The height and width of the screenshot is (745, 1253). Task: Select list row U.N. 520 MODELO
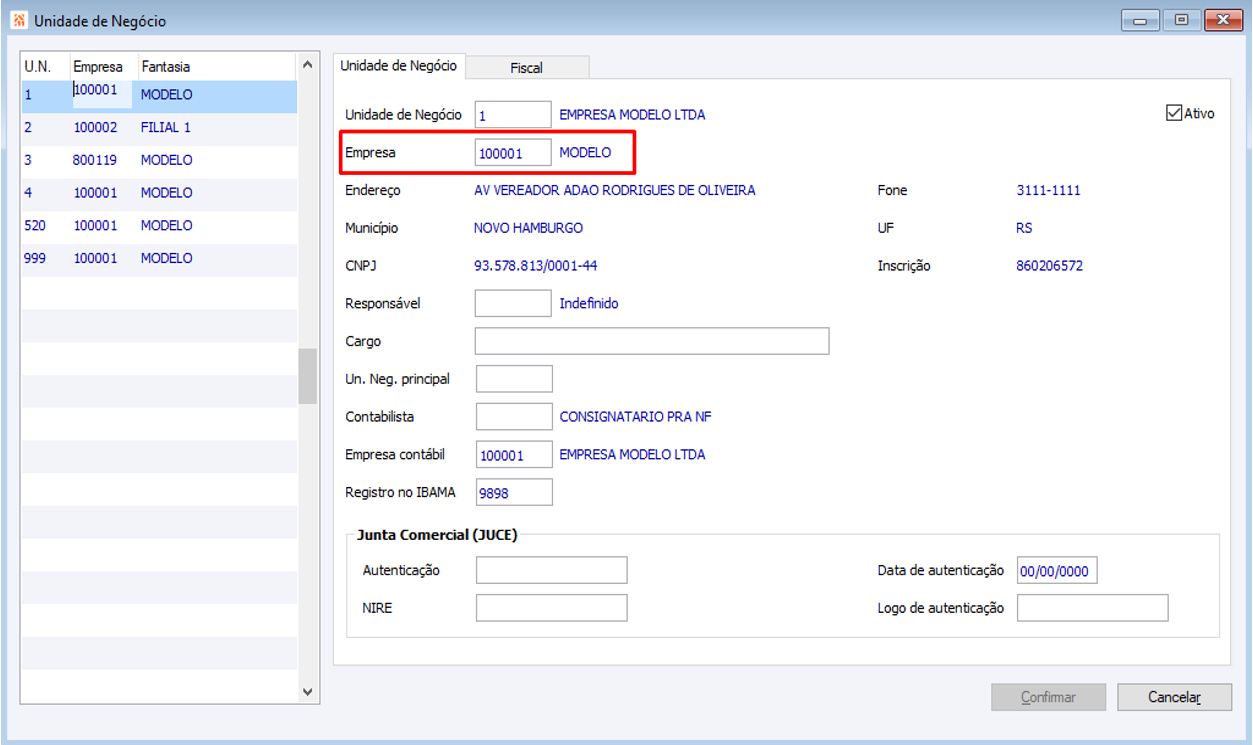coord(159,226)
